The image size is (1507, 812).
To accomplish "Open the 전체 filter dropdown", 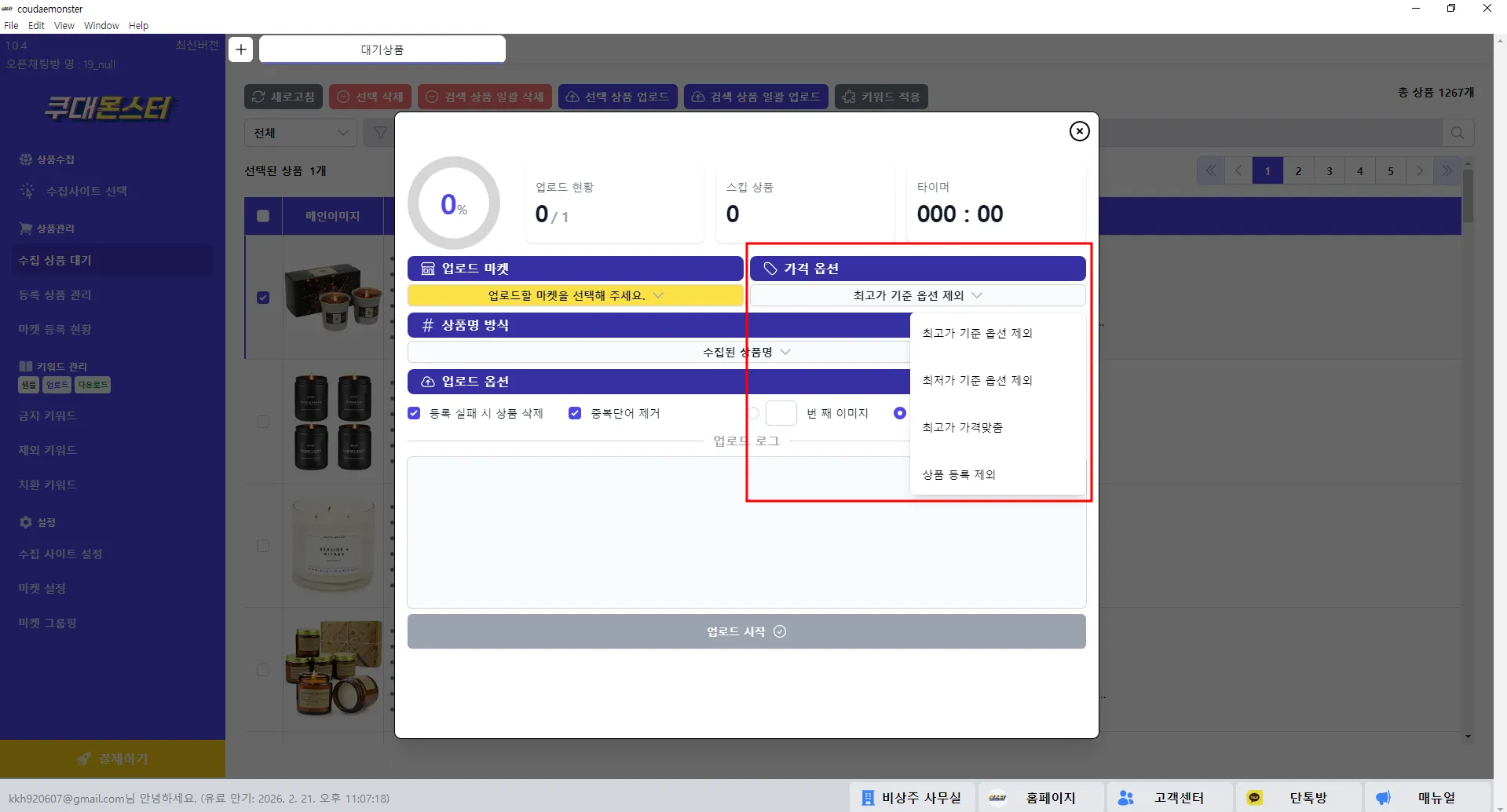I will (x=301, y=133).
